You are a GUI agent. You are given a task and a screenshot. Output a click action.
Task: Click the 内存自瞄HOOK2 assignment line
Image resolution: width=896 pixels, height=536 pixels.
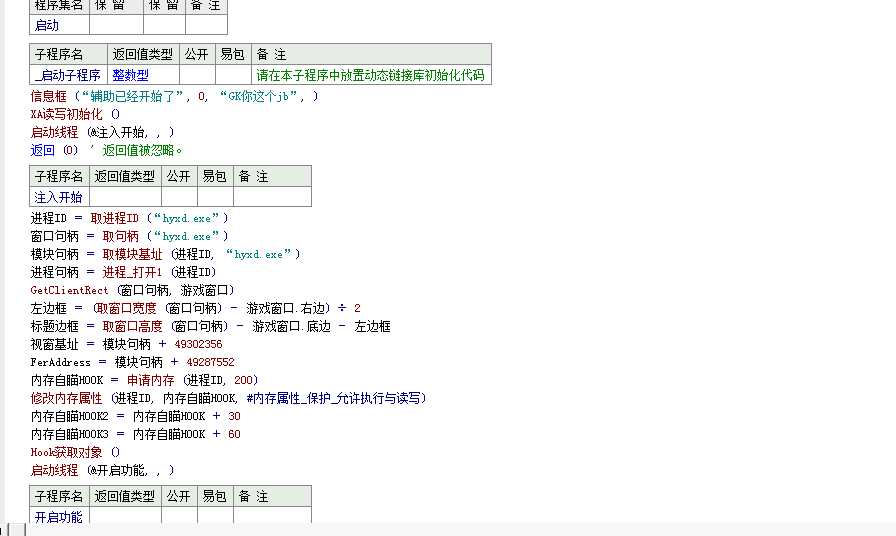(135, 417)
